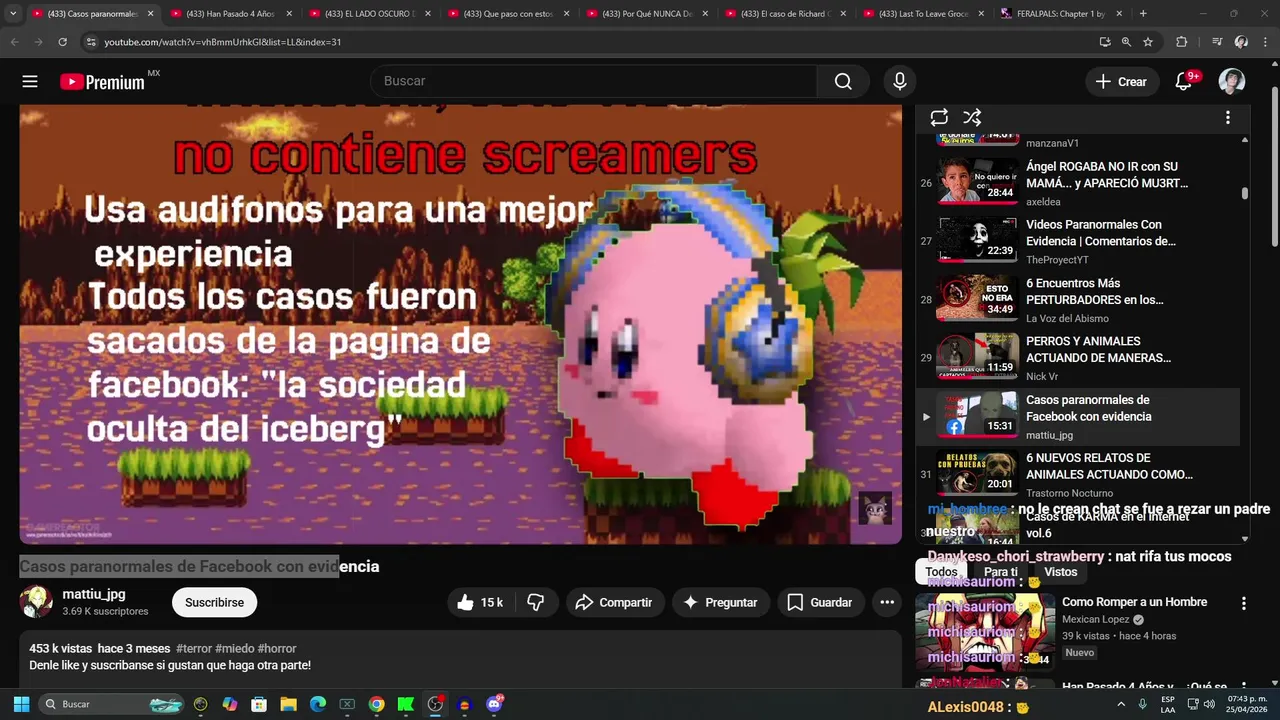Click the Crear button
1280x720 pixels.
(1122, 82)
